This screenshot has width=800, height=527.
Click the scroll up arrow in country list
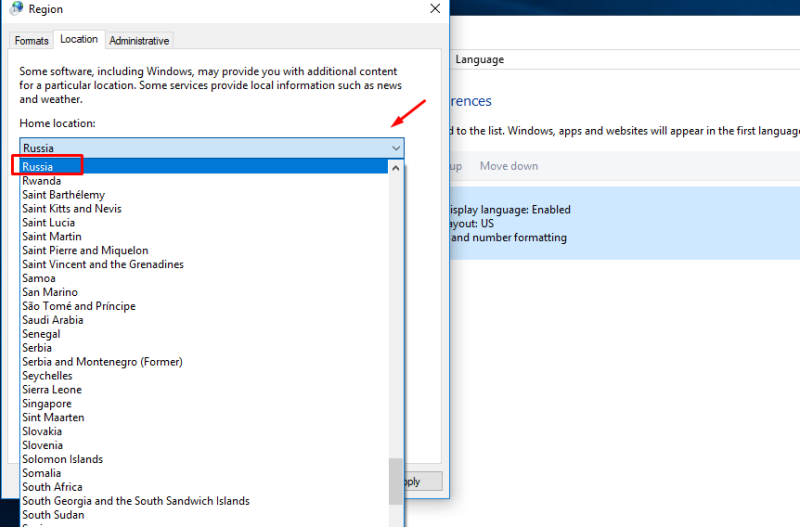395,167
